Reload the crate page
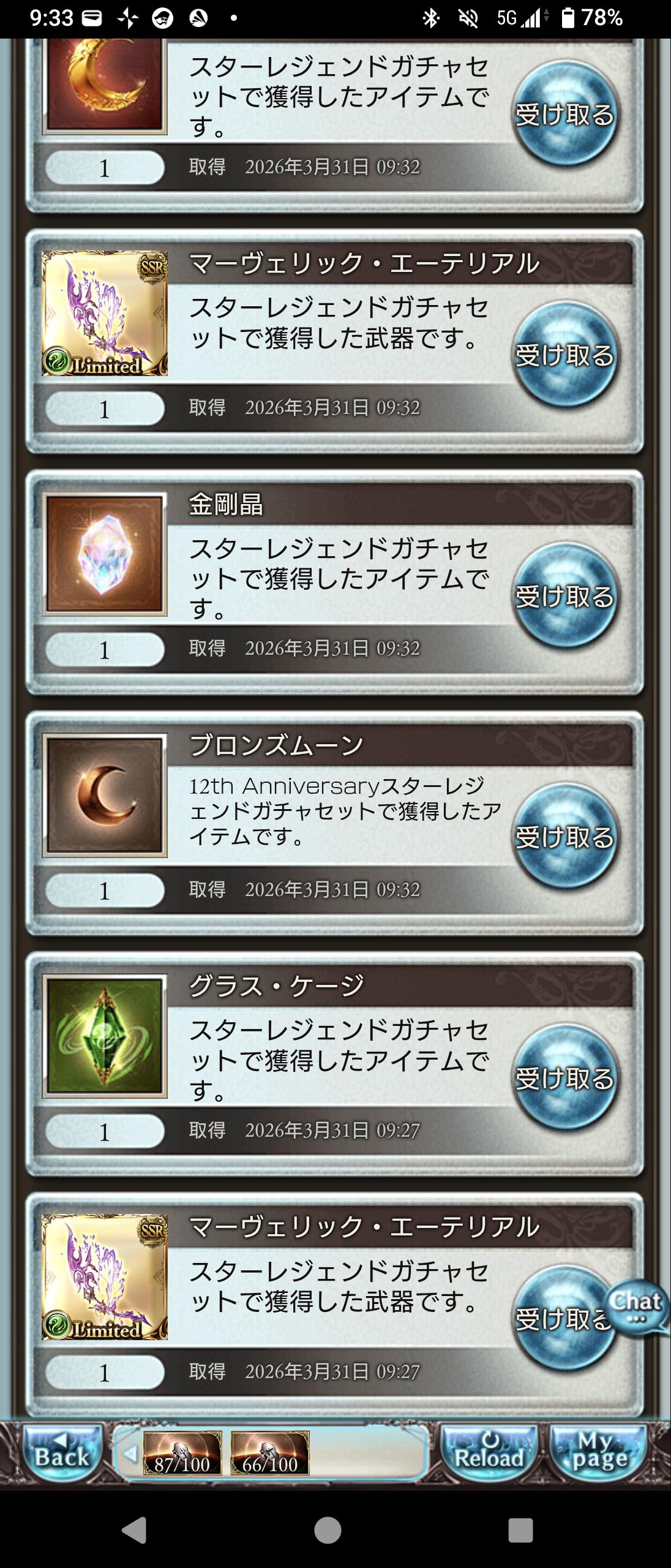671x1568 pixels. tap(489, 1453)
